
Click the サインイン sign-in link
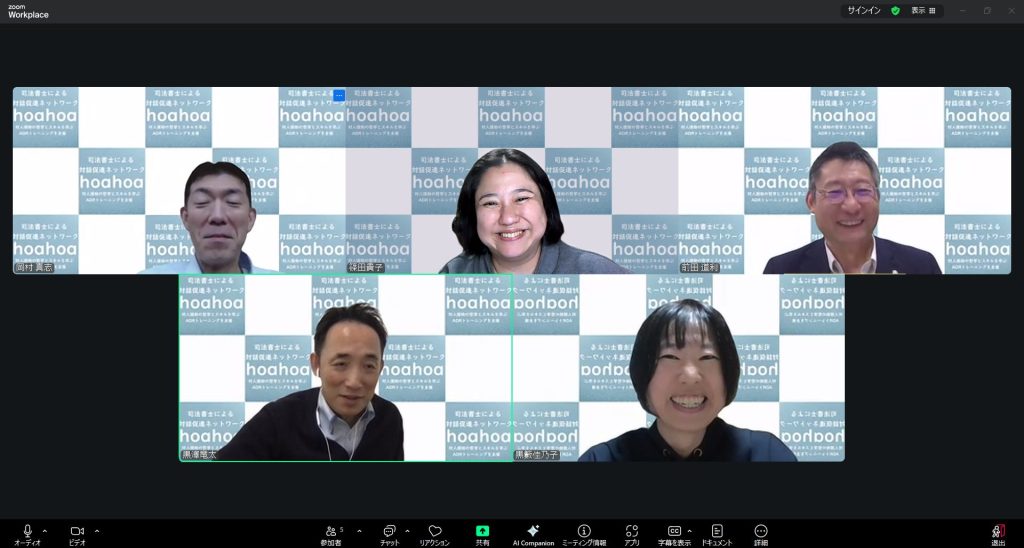pos(864,10)
